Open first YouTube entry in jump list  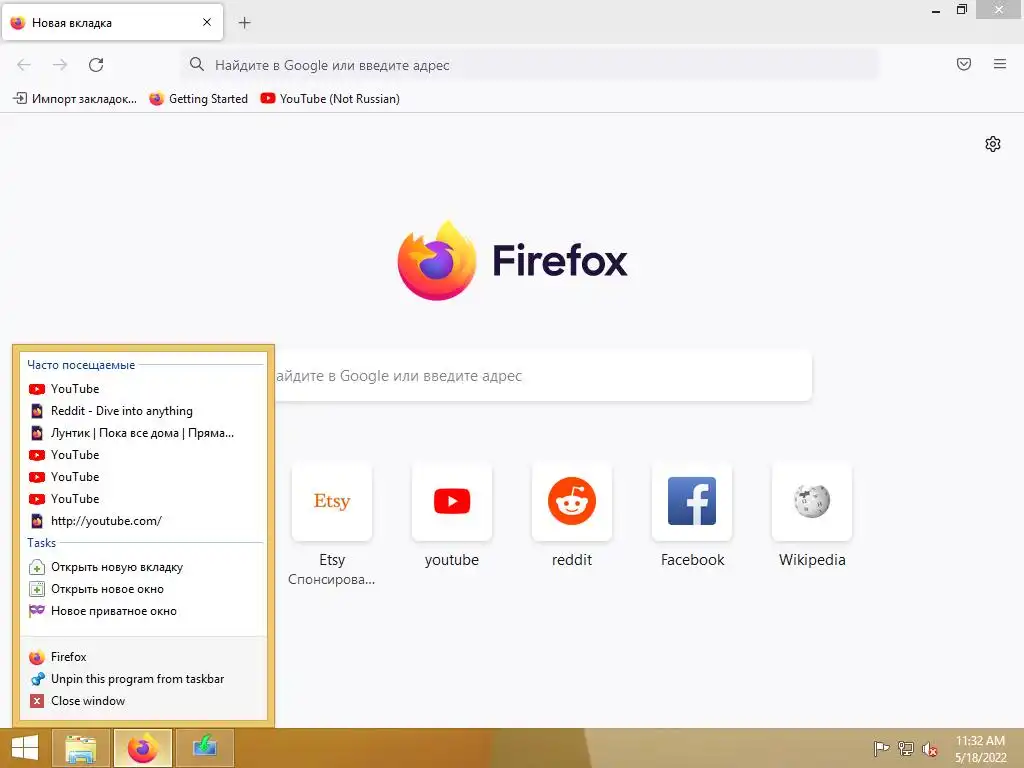[x=143, y=389]
